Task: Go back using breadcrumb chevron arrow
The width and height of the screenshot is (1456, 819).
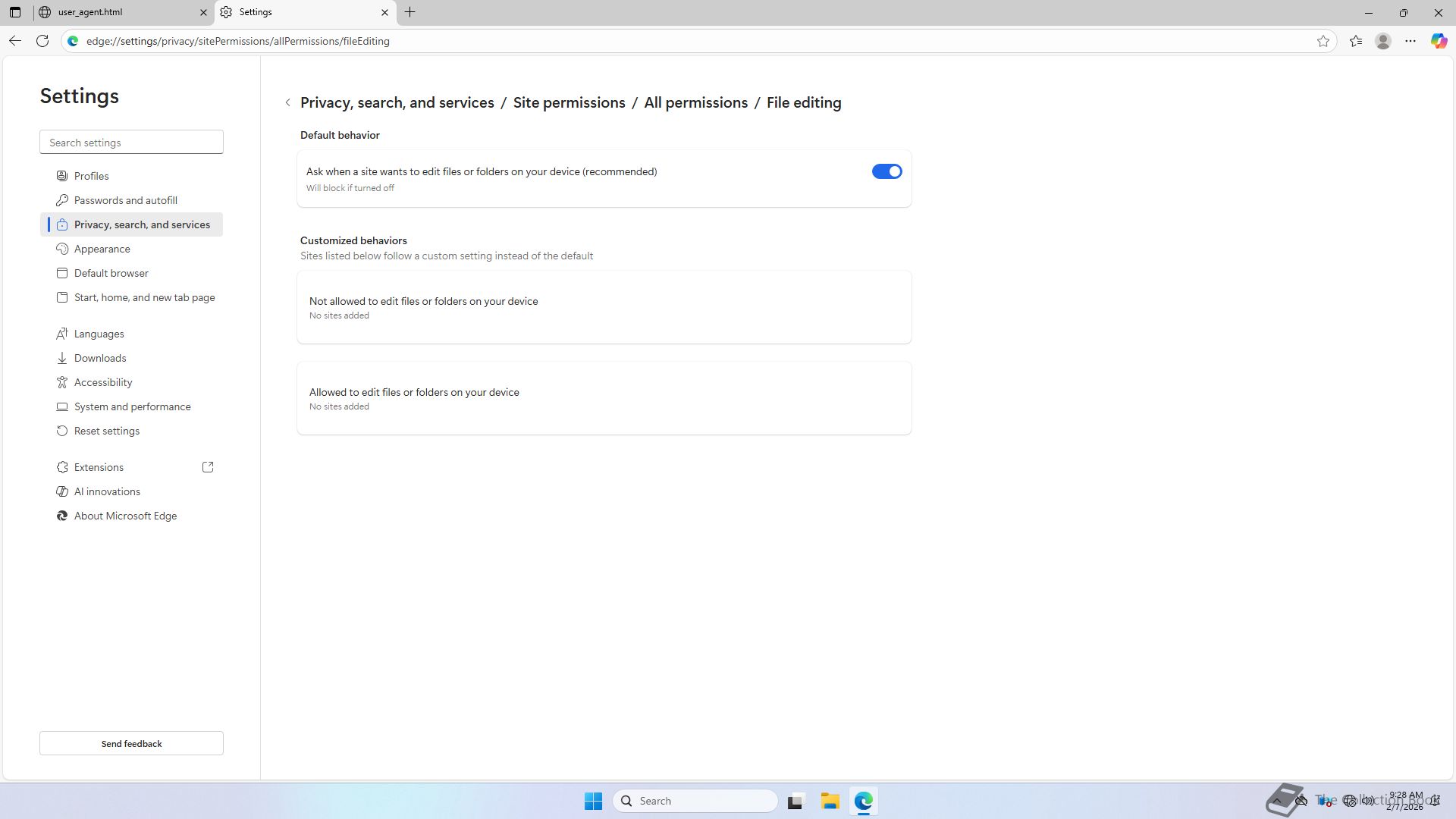Action: (287, 102)
